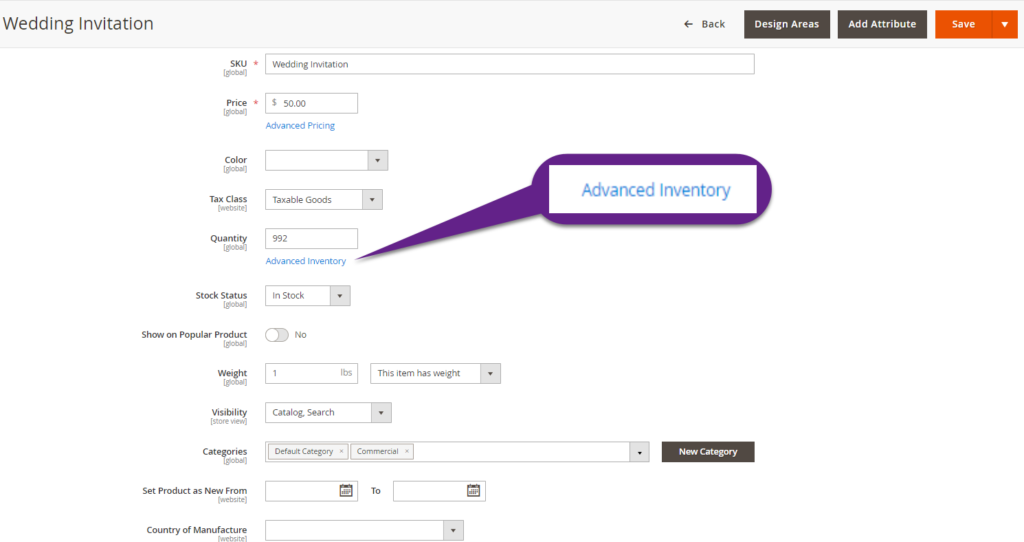Viewport: 1024px width, 542px height.
Task: Open the item weight type dropdown
Action: [489, 373]
